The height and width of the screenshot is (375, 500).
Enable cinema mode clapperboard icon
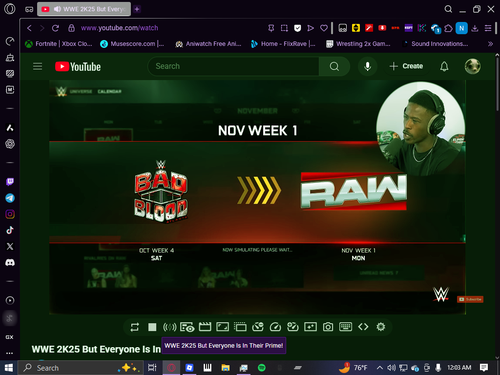click(x=205, y=327)
